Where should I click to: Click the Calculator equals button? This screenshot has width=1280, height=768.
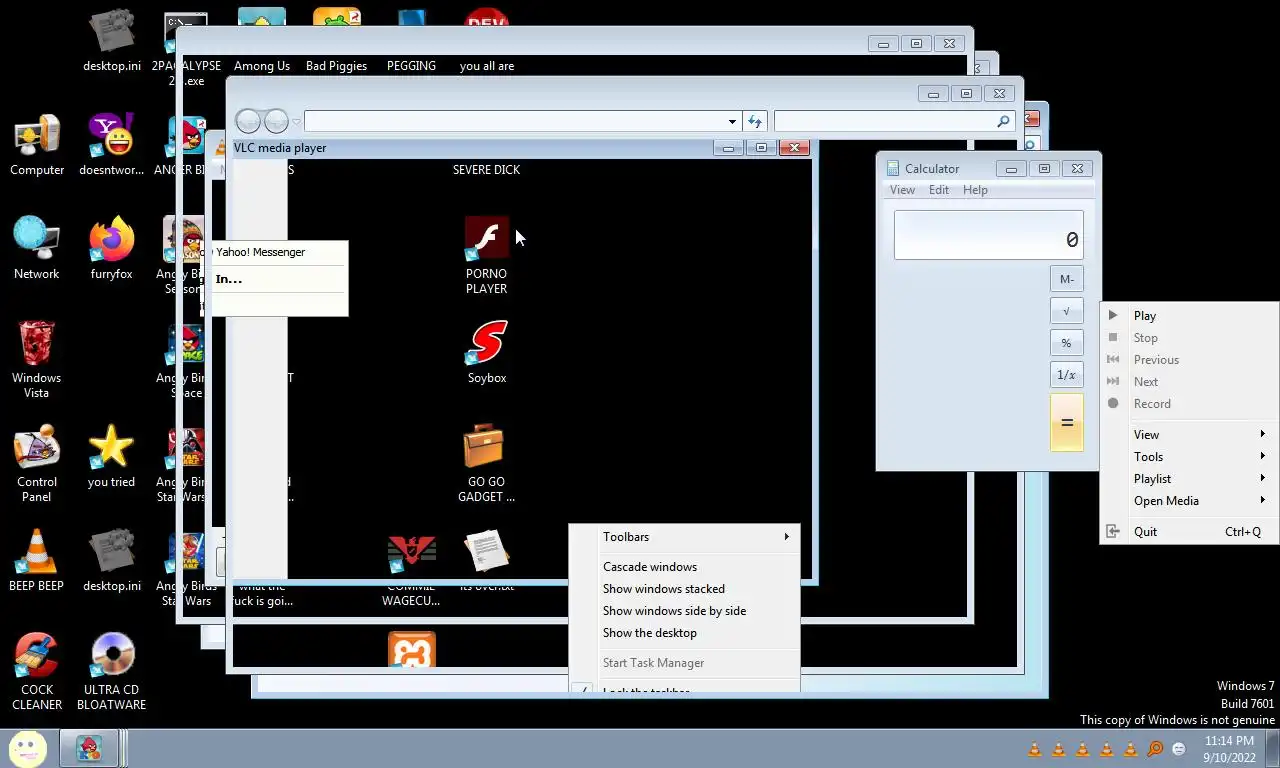click(x=1067, y=423)
